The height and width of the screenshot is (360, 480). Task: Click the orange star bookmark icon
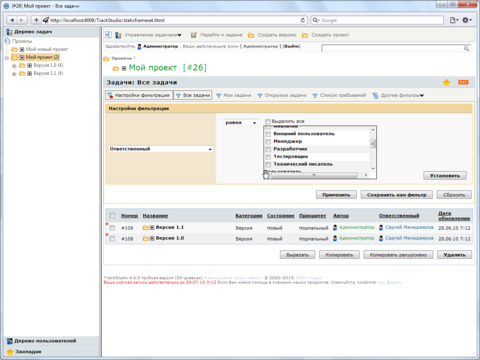(x=447, y=82)
